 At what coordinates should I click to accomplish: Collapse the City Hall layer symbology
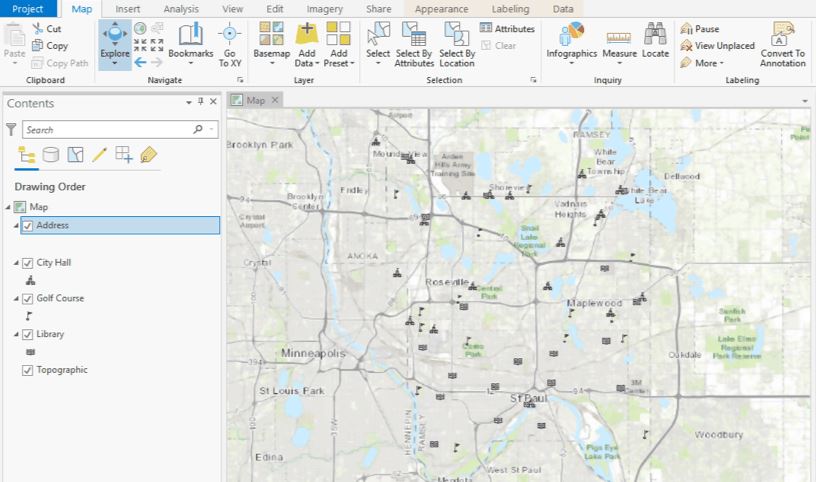tap(16, 263)
